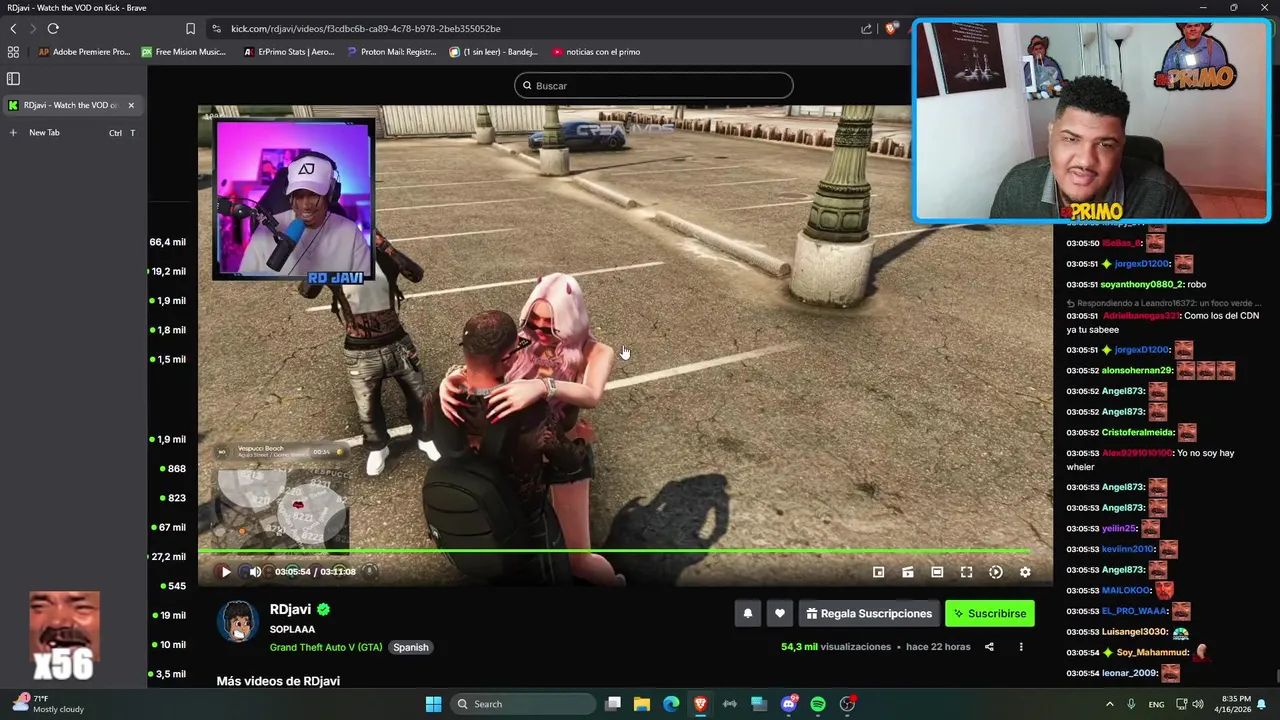This screenshot has height=720, width=1280.
Task: Click yeilin25 chat username
Action: tap(1119, 528)
